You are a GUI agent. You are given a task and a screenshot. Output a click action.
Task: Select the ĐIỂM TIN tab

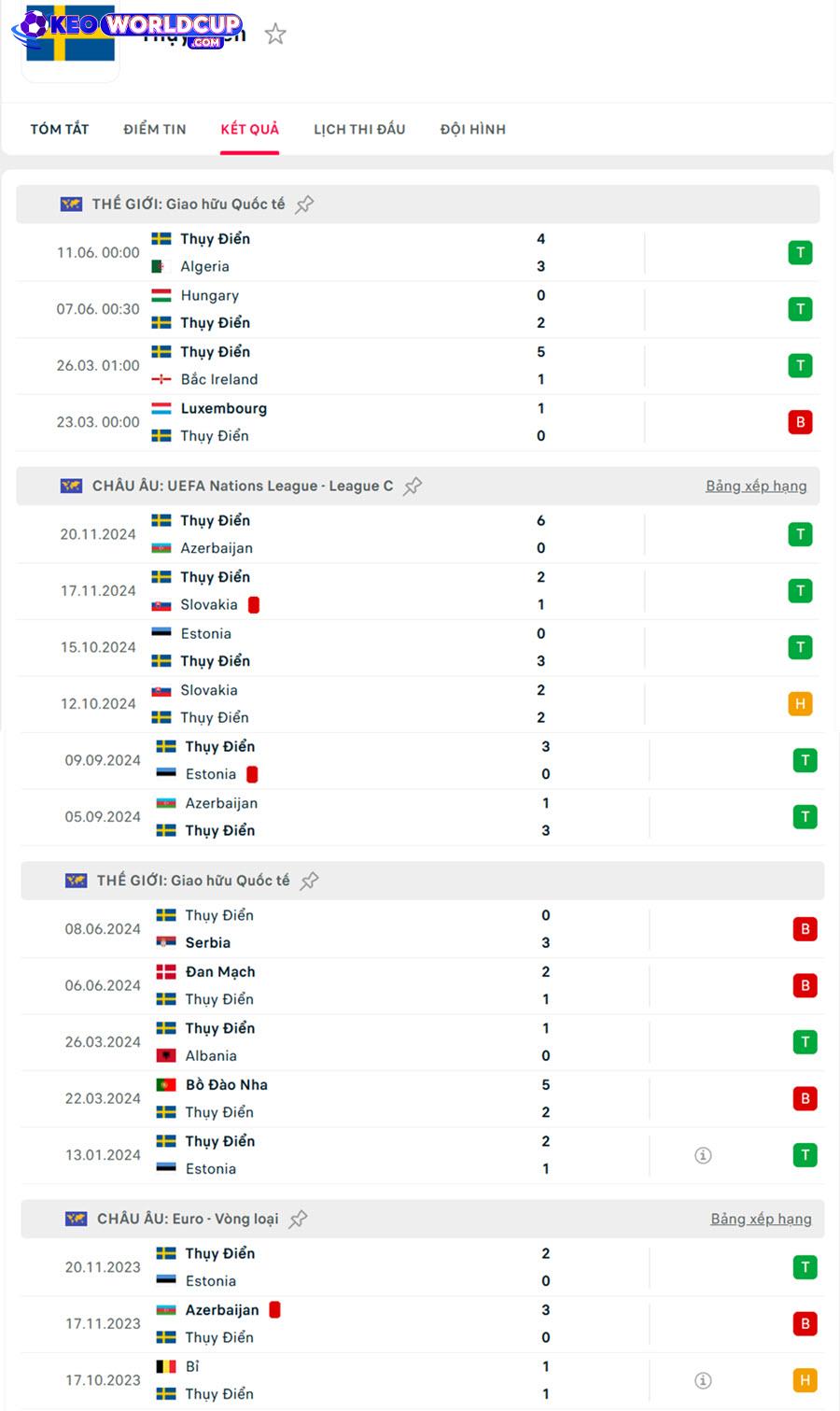pyautogui.click(x=155, y=130)
